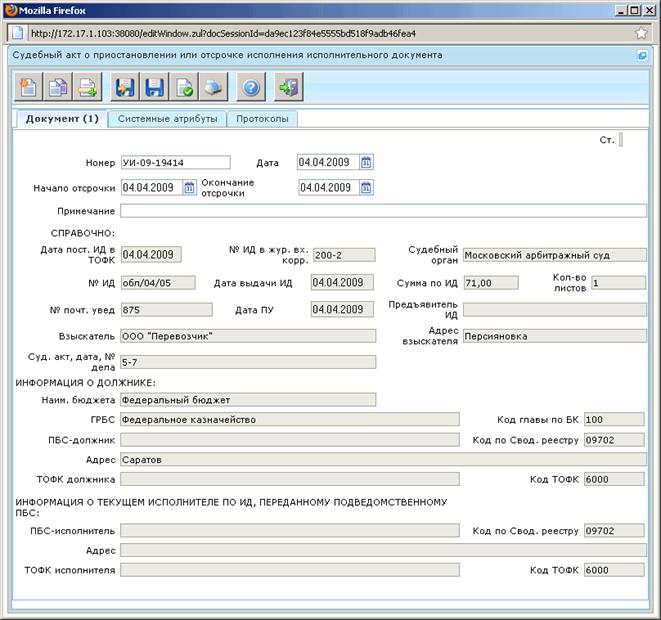This screenshot has height=620, width=661.
Task: Open calendar picker for Дата field
Action: point(366,162)
